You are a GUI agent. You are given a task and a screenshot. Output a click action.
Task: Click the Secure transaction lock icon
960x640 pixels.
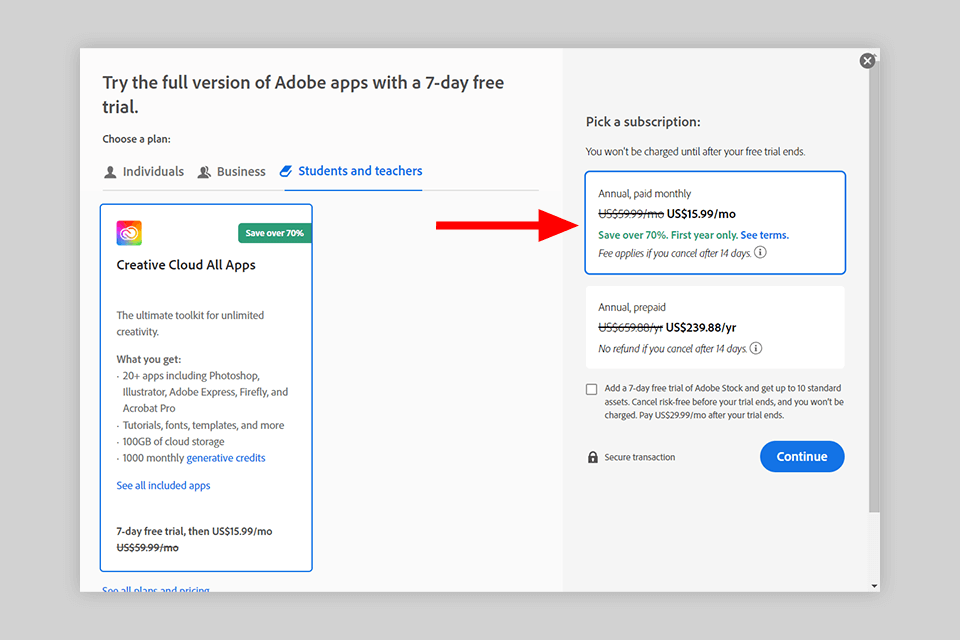[593, 457]
